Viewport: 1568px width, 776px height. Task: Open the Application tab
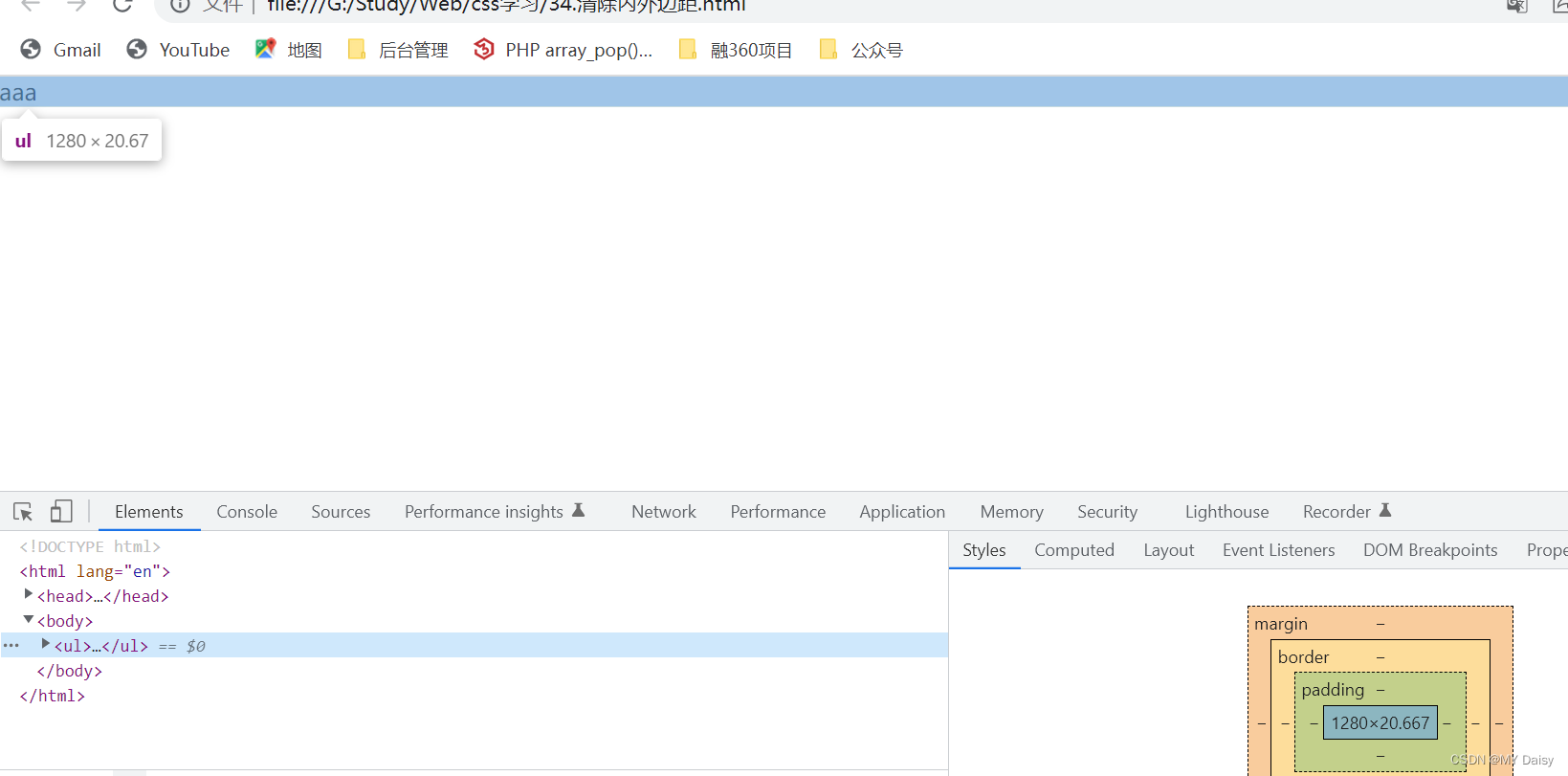tap(902, 512)
